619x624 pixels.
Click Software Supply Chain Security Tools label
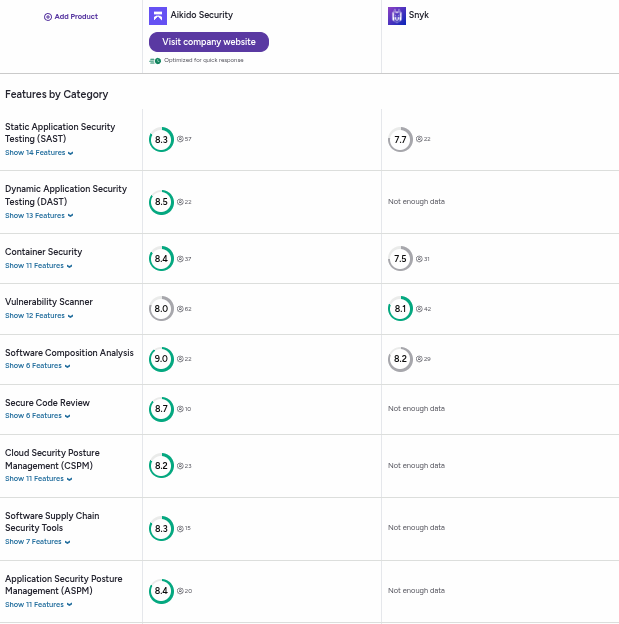tap(52, 522)
